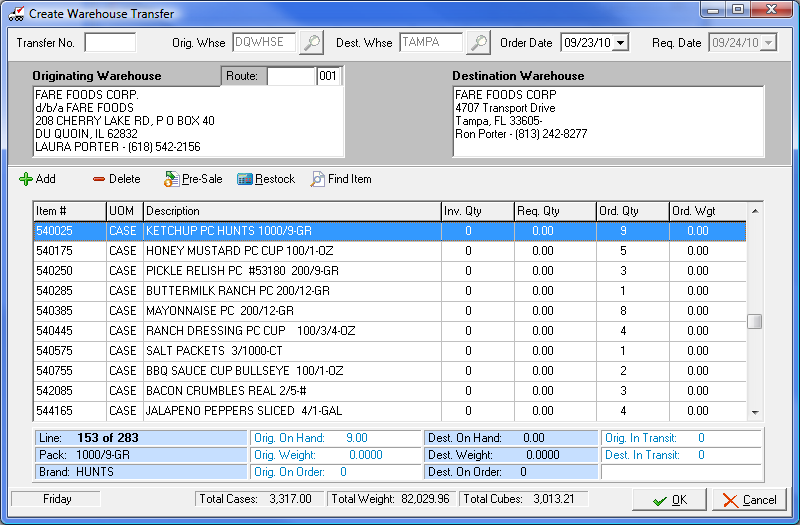
Task: Select the RANCH DRESSING PC CUP row
Action: 390,331
